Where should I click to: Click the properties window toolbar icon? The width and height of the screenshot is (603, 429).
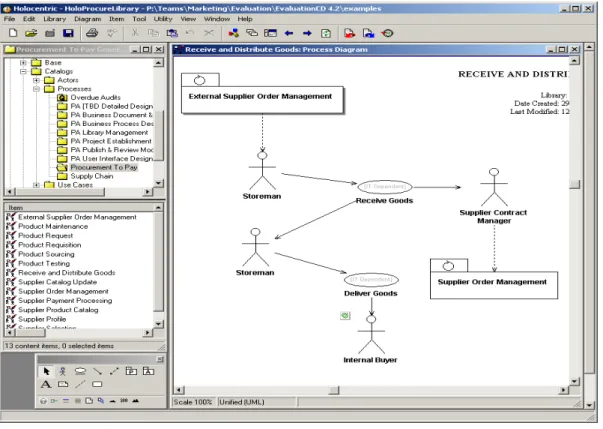(x=270, y=33)
